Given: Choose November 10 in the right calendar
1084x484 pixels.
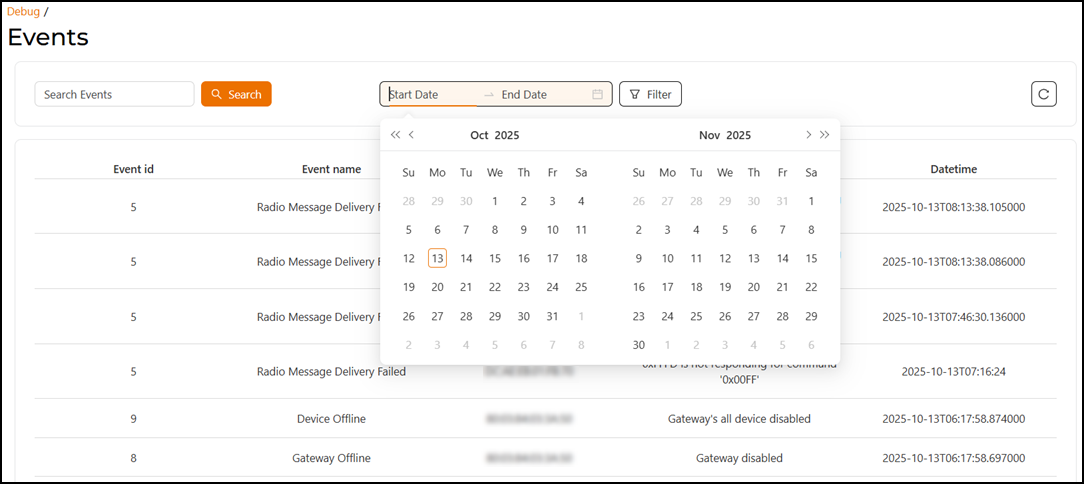Looking at the screenshot, I should click(667, 259).
